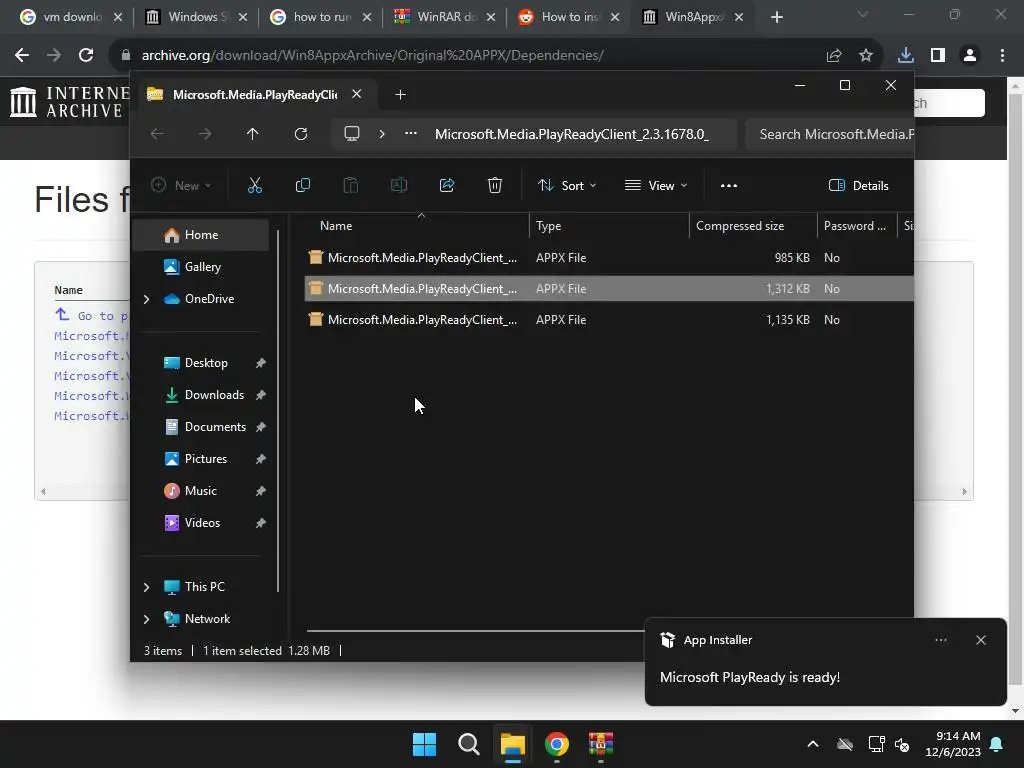Close the Microsoft.Media.PlayReadyClient Explorer tab

[x=357, y=94]
